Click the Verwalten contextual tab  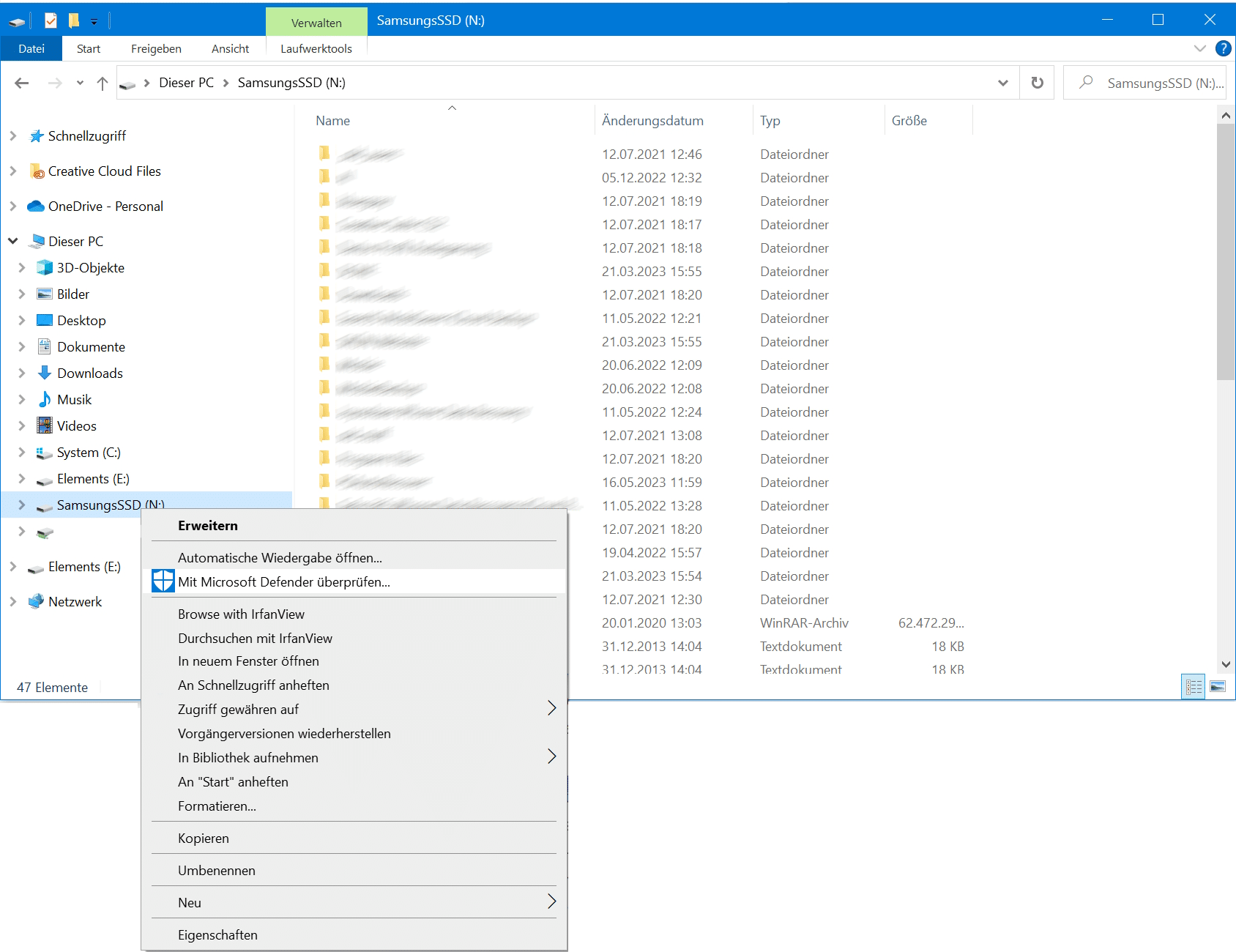[x=316, y=23]
